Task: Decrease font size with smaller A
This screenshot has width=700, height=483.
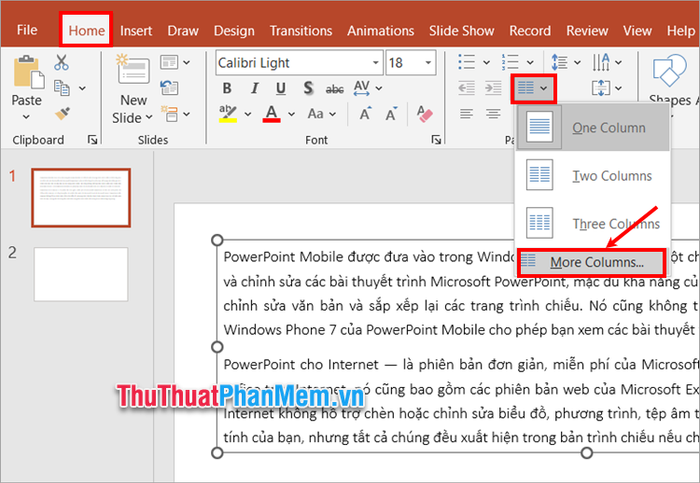Action: tap(392, 114)
